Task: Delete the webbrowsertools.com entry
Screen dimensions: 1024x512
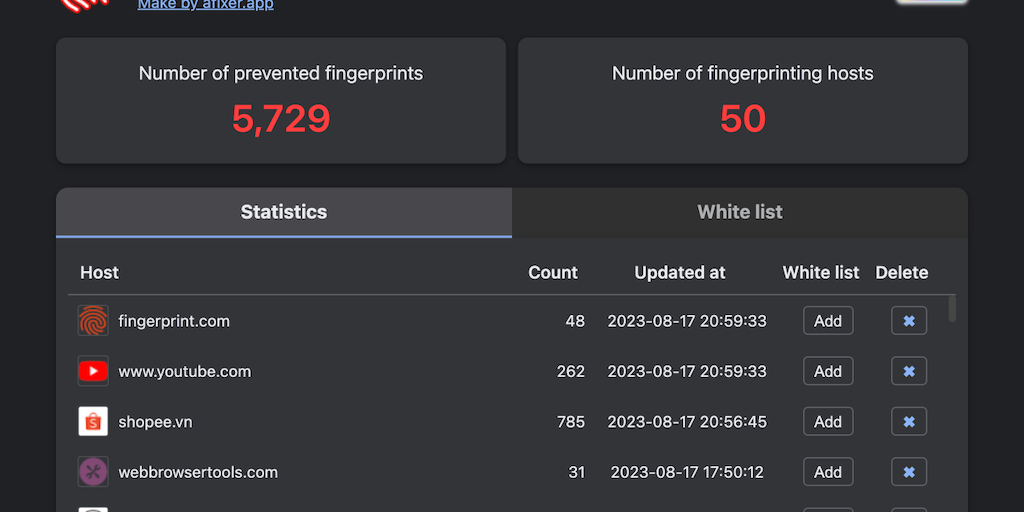Action: (x=909, y=472)
